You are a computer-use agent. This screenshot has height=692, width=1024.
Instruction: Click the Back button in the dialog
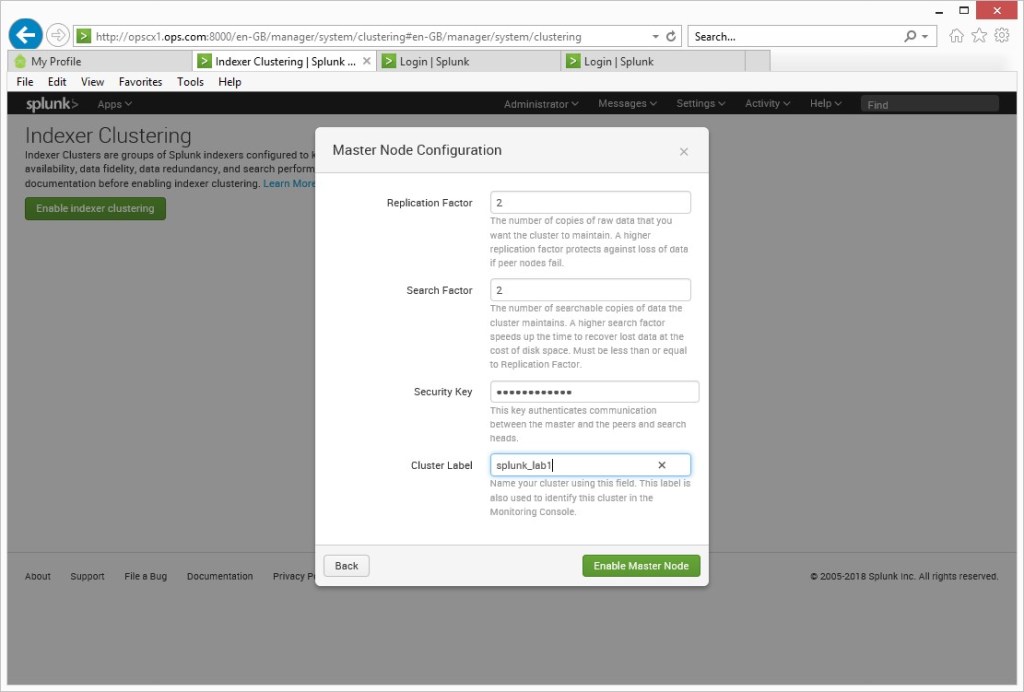346,565
